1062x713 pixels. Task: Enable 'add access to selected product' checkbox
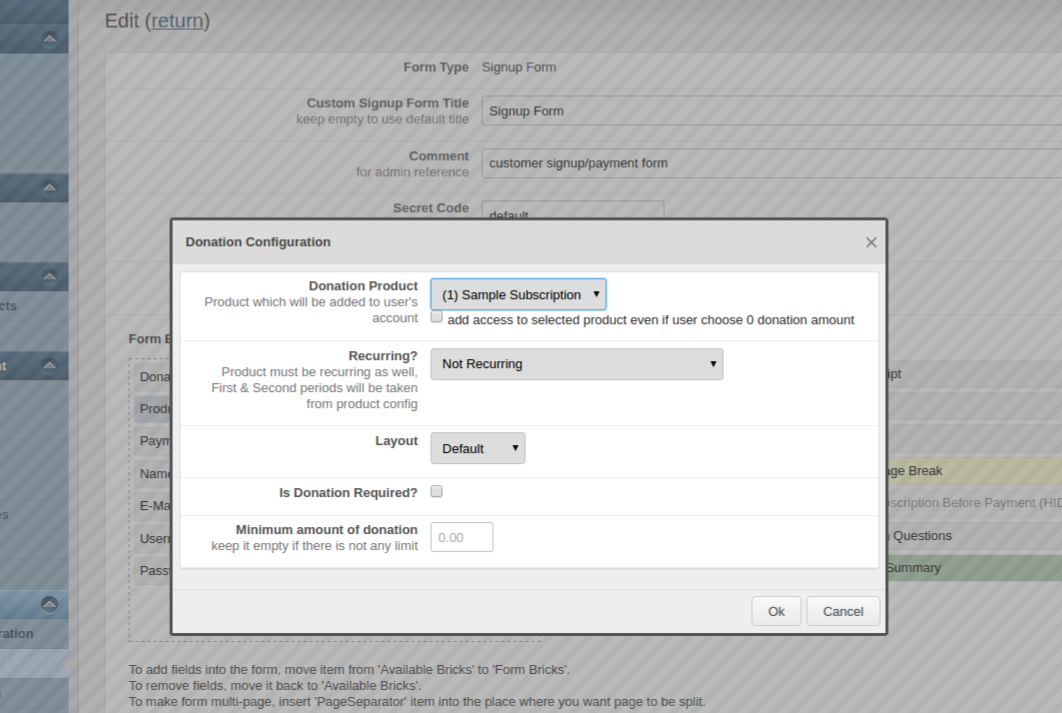[x=436, y=317]
